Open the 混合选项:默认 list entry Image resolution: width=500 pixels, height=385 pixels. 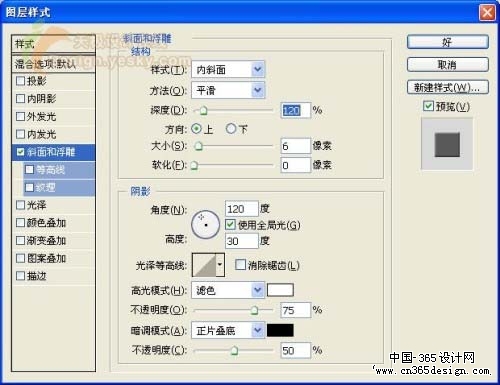(53, 64)
